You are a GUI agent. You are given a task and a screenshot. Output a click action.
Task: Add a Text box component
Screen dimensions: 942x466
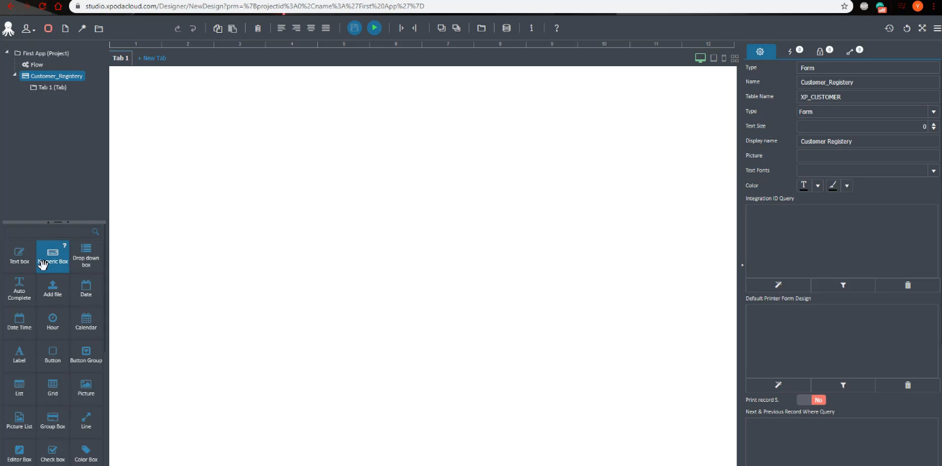click(x=19, y=256)
